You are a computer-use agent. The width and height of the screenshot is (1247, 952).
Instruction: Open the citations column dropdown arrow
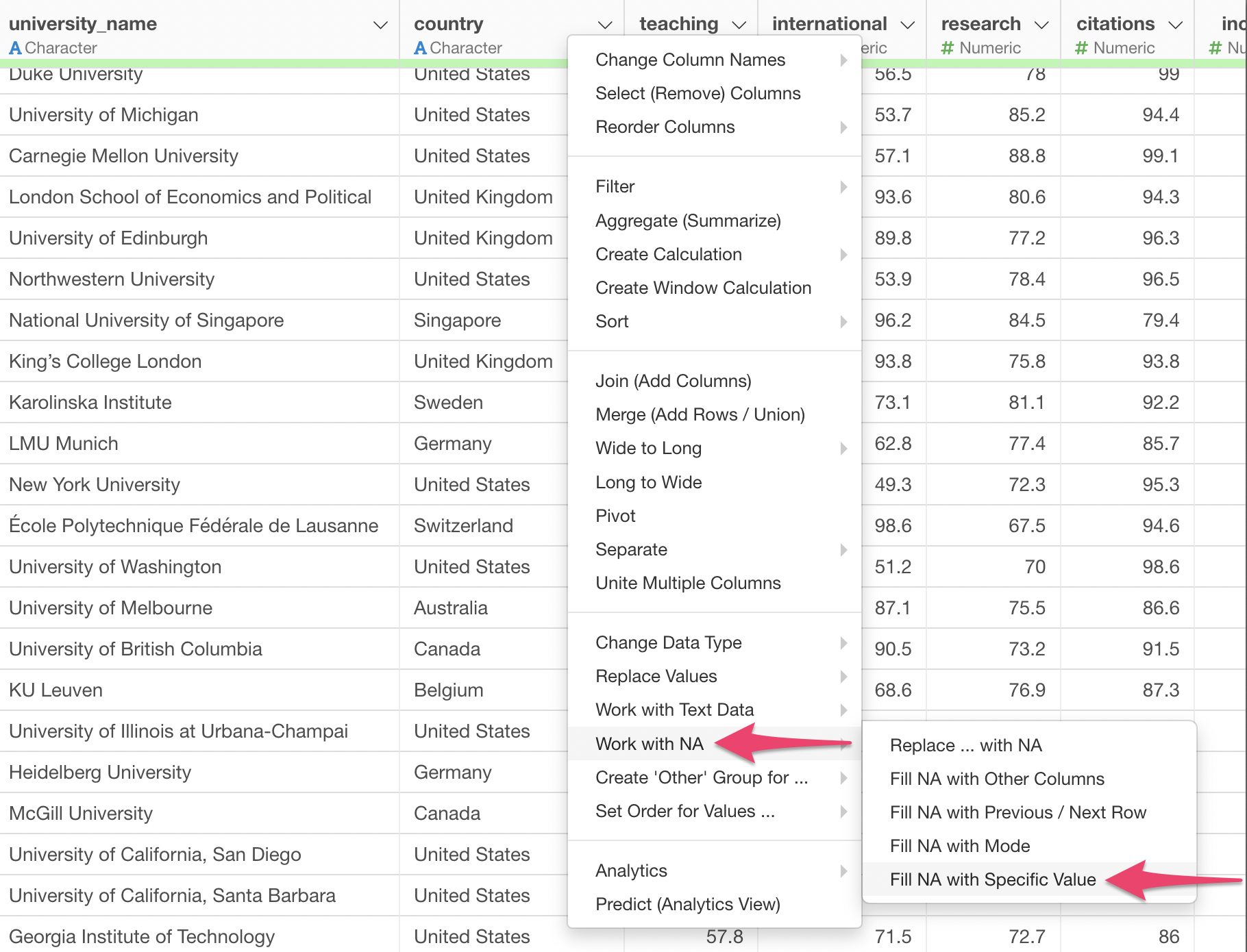(1176, 25)
